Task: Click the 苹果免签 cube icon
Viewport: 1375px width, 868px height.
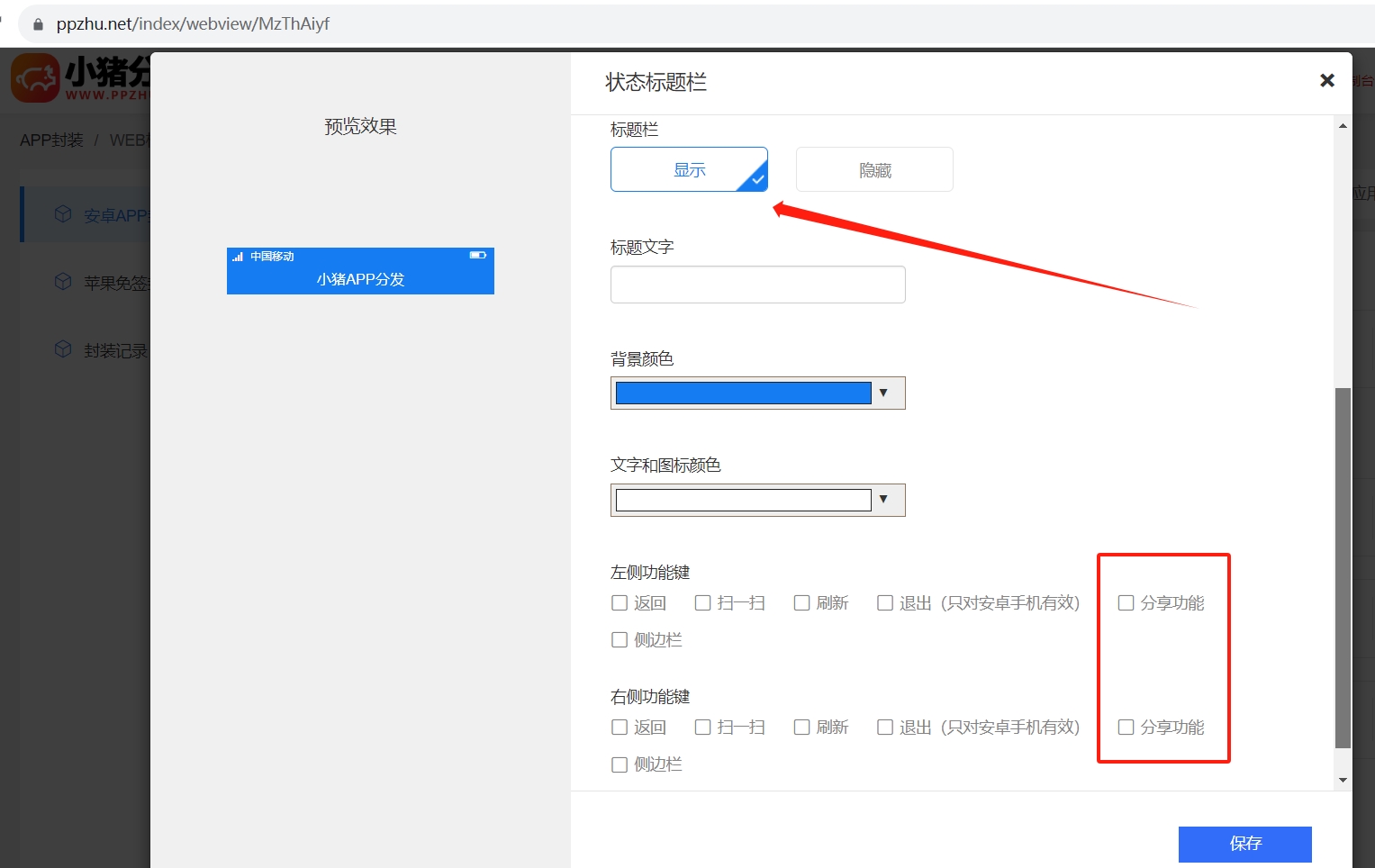Action: pos(63,281)
